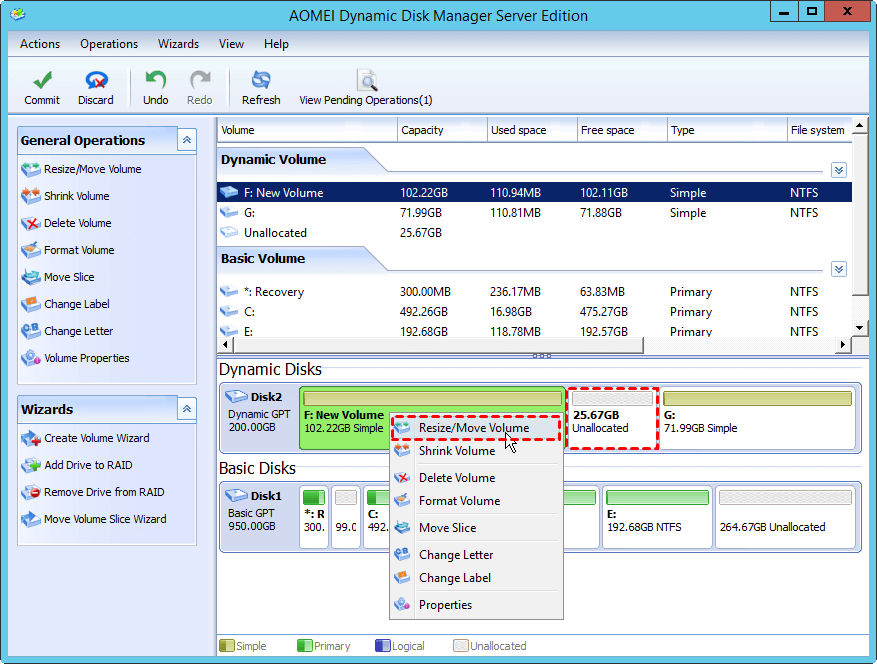Click horizontal scrollbar right arrow

[x=843, y=345]
